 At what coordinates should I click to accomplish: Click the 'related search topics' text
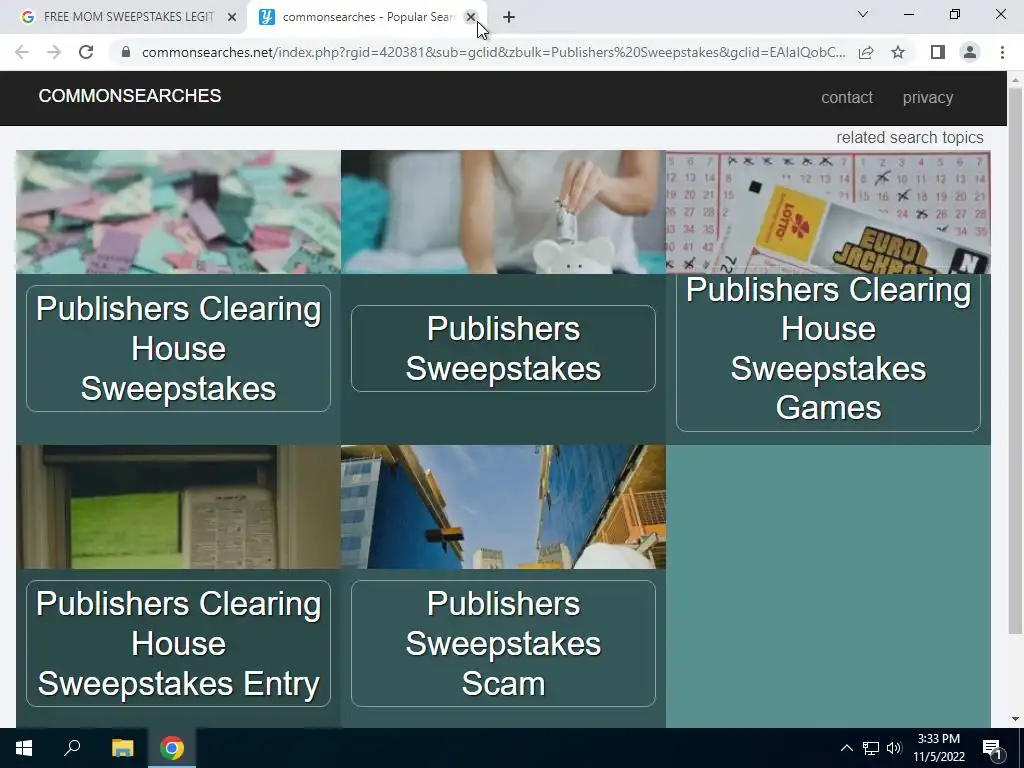click(x=910, y=138)
